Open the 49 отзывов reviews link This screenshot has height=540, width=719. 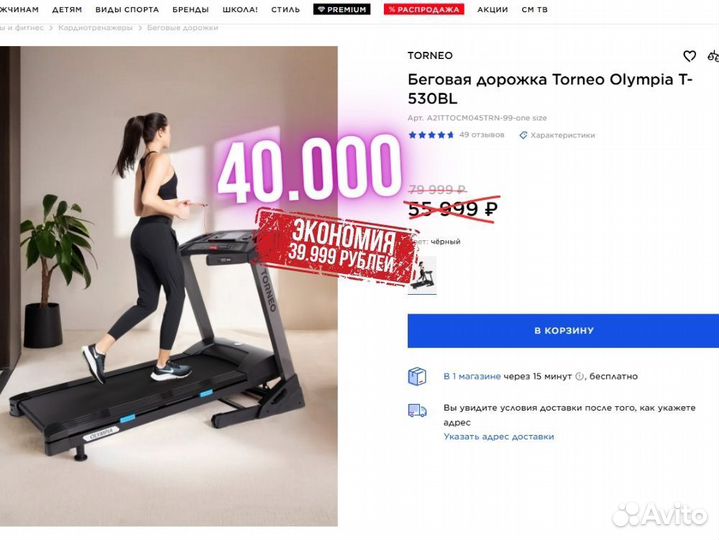481,135
